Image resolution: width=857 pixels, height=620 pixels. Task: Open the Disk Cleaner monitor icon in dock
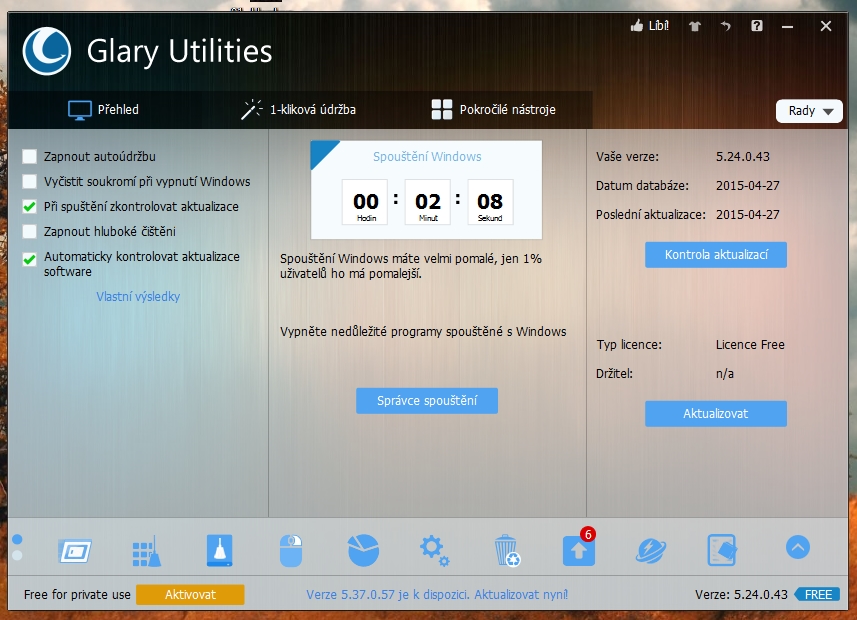click(75, 551)
